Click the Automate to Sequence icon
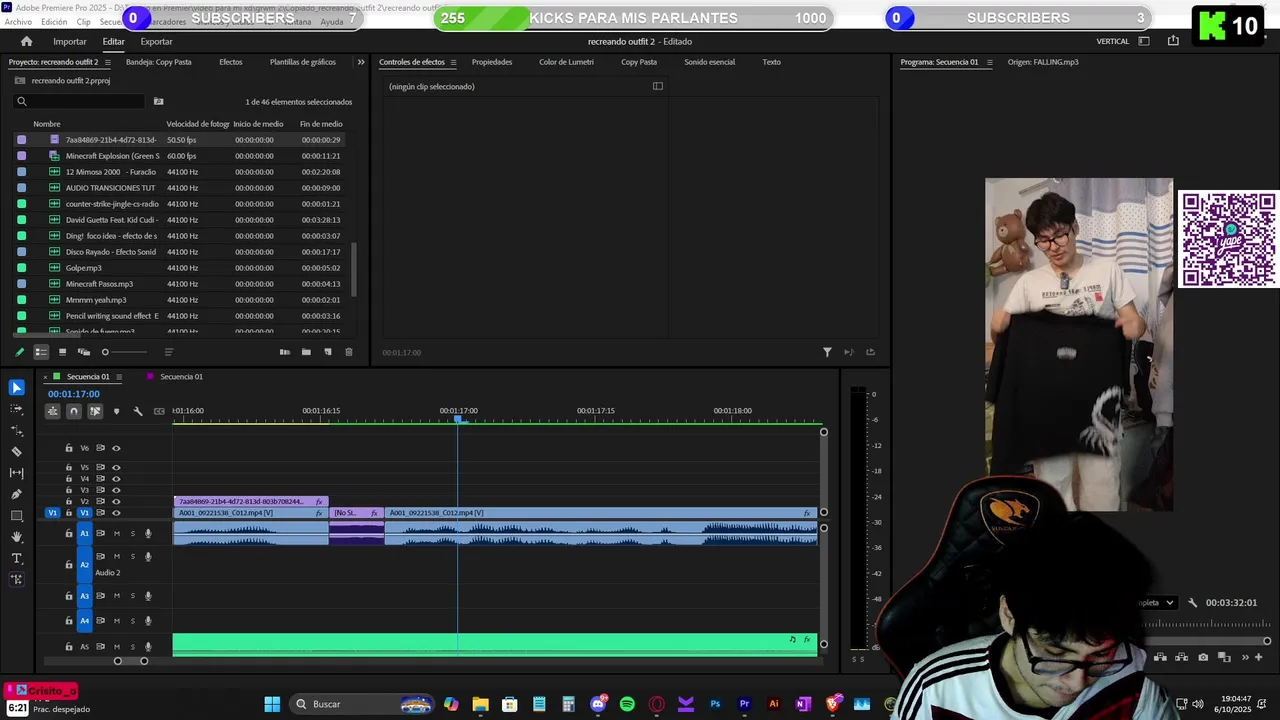Screen dimensions: 1280x720 [x=285, y=352]
